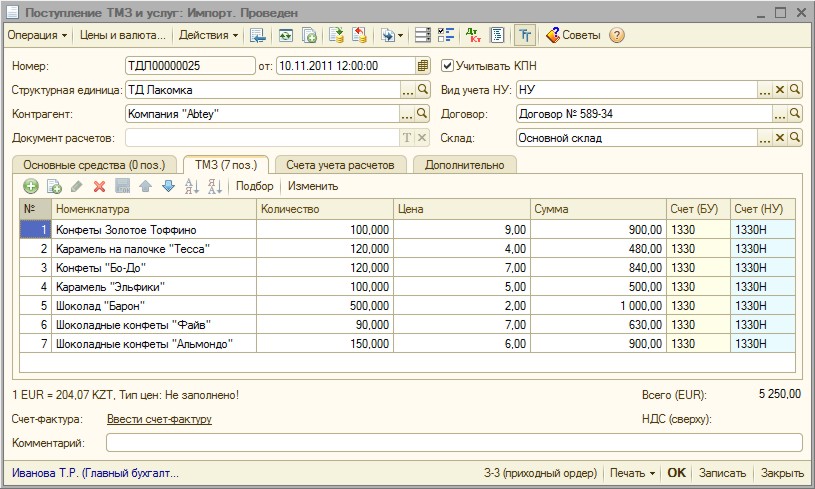This screenshot has width=815, height=489.
Task: Click the green add row icon
Action: click(30, 186)
